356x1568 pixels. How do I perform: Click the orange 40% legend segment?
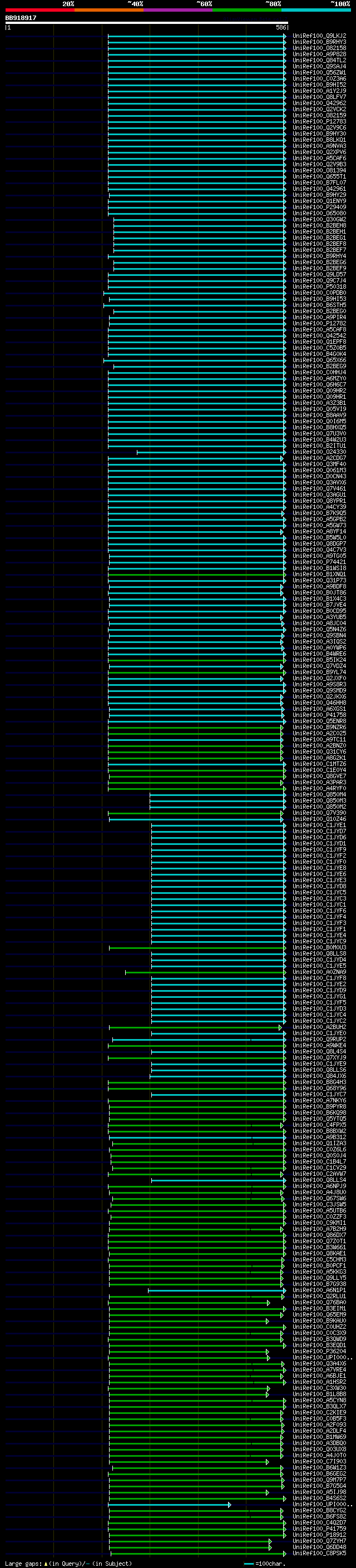(x=109, y=10)
